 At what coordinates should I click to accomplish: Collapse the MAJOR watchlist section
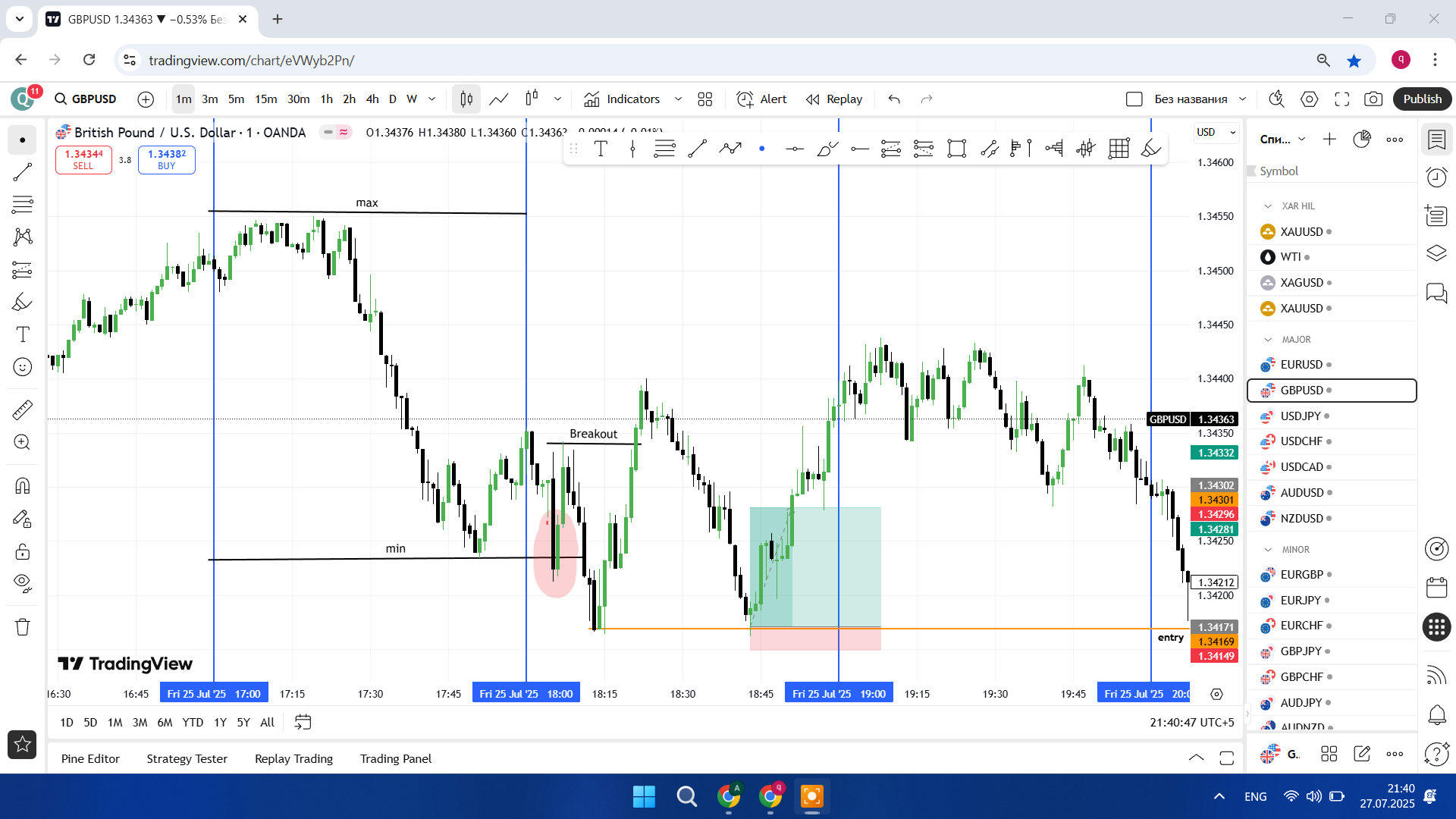coord(1268,340)
